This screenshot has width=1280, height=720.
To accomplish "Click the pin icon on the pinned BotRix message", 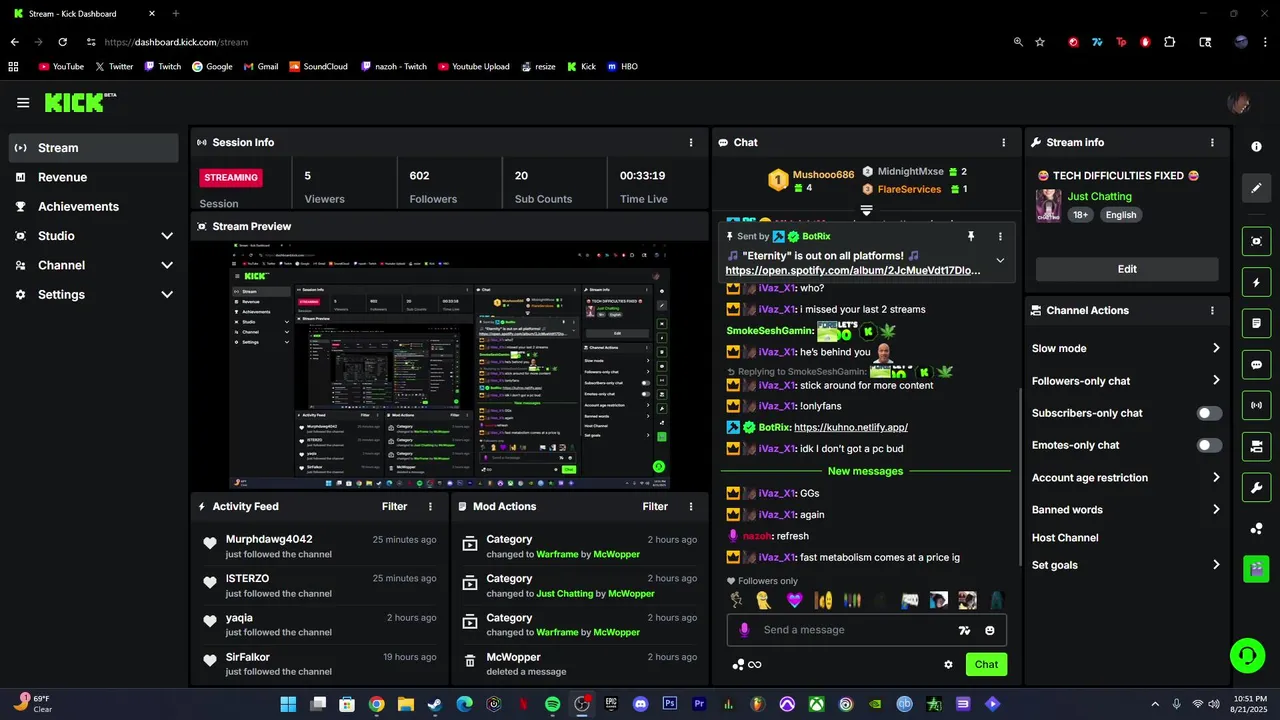I will pyautogui.click(x=970, y=237).
